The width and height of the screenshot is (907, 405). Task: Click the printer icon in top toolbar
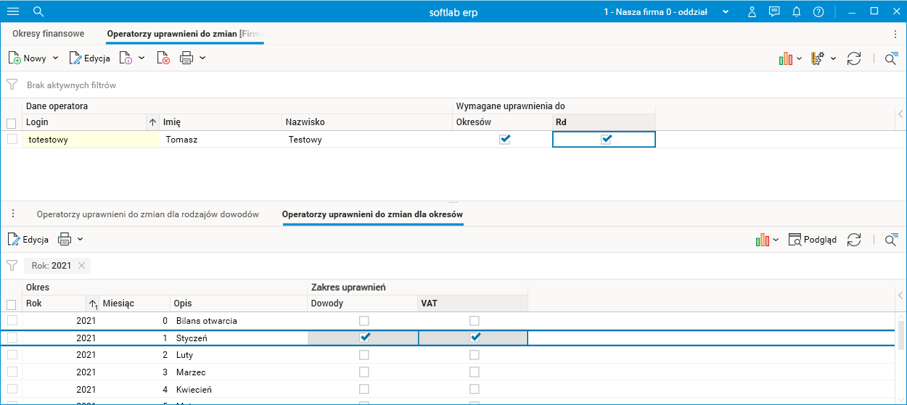click(x=186, y=59)
